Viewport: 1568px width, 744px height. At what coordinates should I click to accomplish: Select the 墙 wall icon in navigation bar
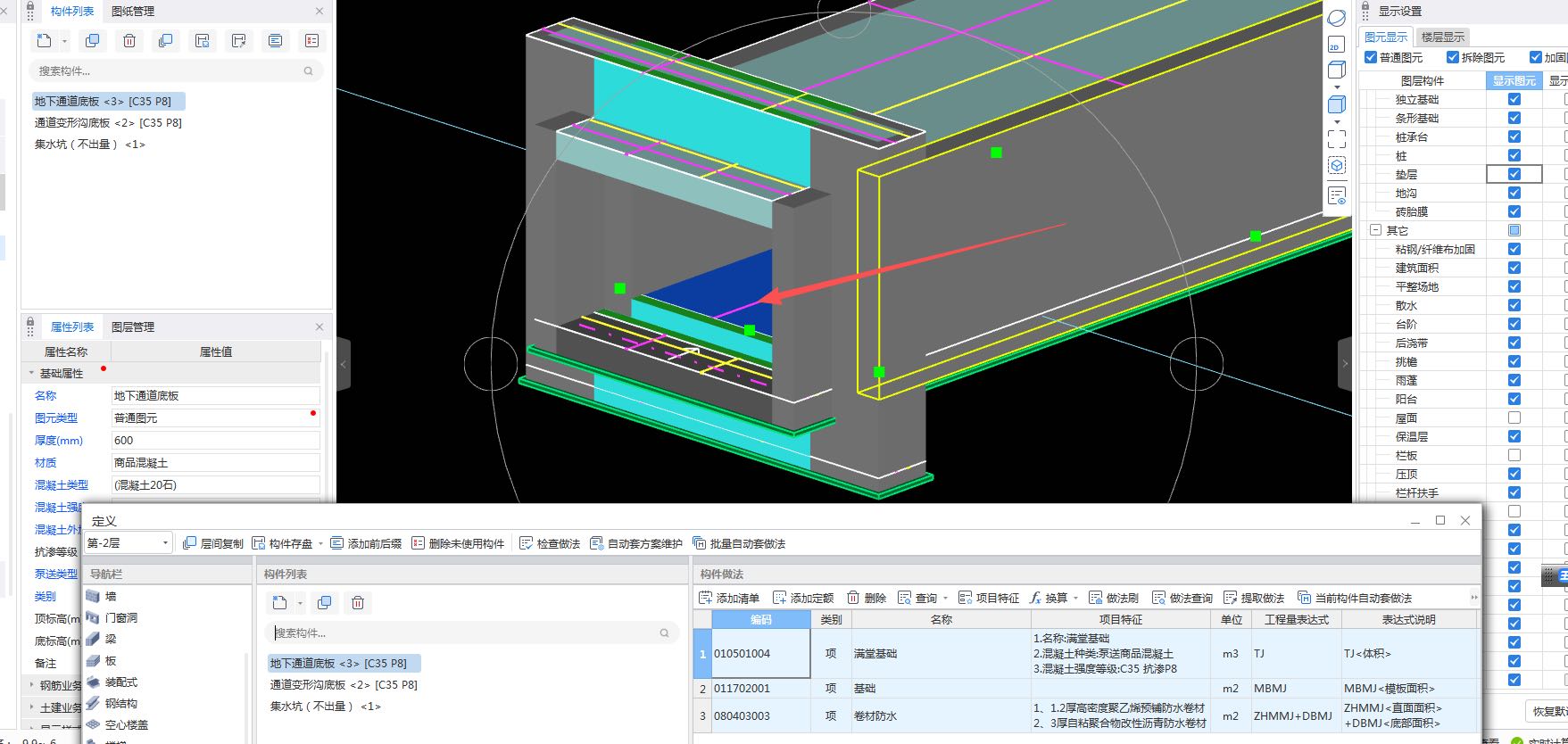(94, 596)
